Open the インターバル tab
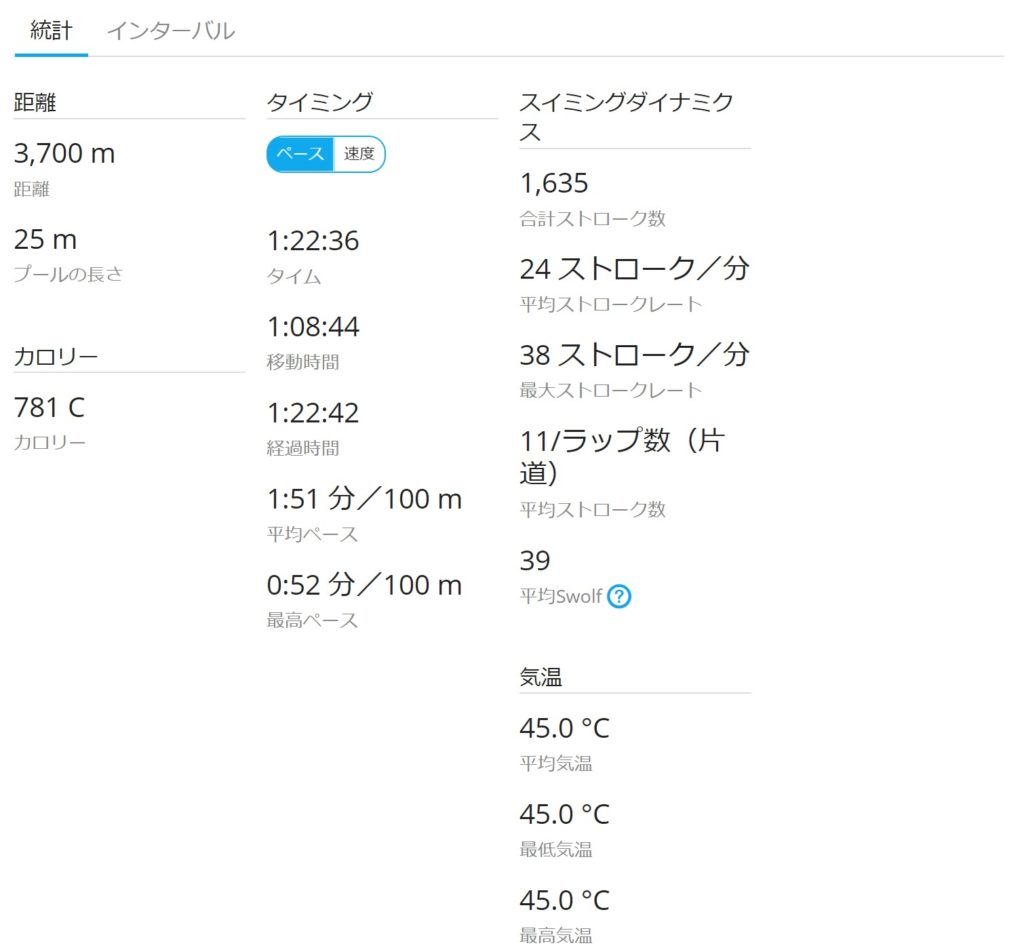Viewport: 1024px width, 952px height. (x=170, y=30)
